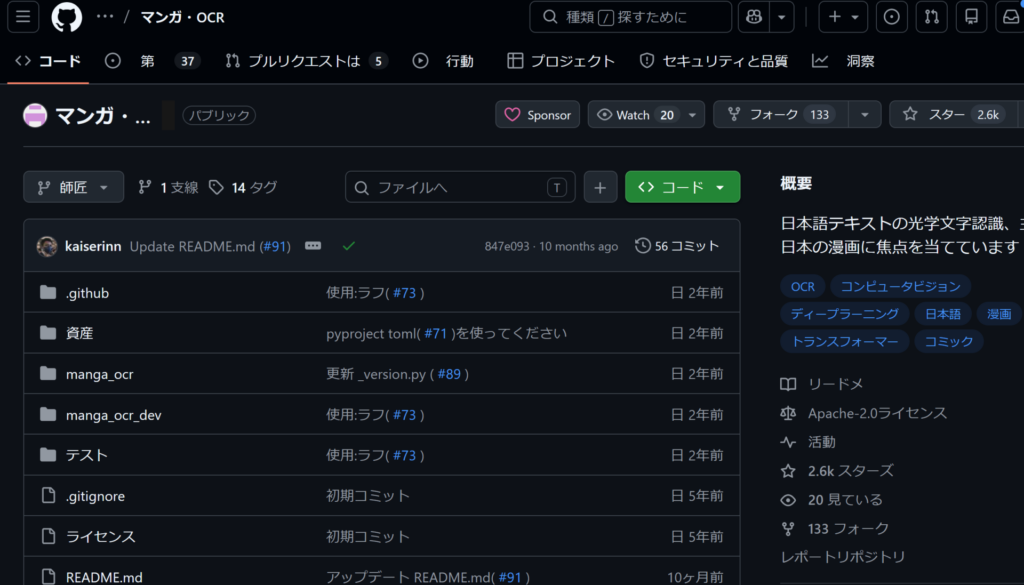Open the dropdown arrow beside Fork

tap(865, 115)
